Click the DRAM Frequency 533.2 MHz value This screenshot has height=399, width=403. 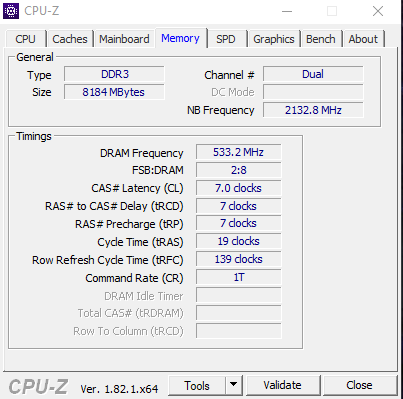pyautogui.click(x=239, y=152)
